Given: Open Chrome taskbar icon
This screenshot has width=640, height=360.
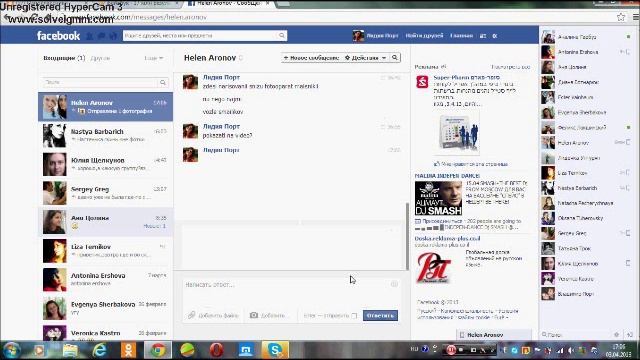Looking at the screenshot, I should 158,350.
